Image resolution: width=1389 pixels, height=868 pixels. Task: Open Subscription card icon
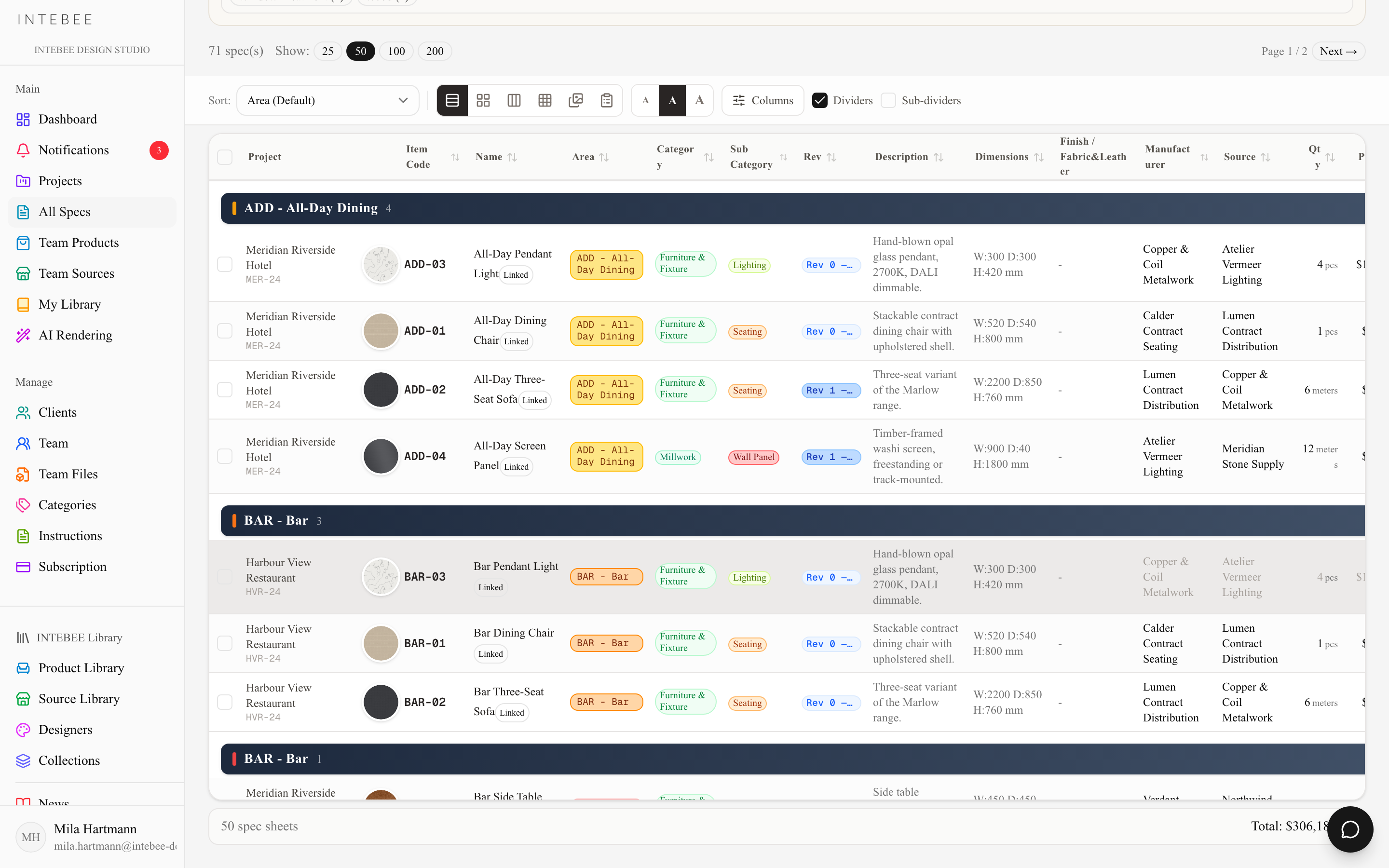[x=23, y=567]
